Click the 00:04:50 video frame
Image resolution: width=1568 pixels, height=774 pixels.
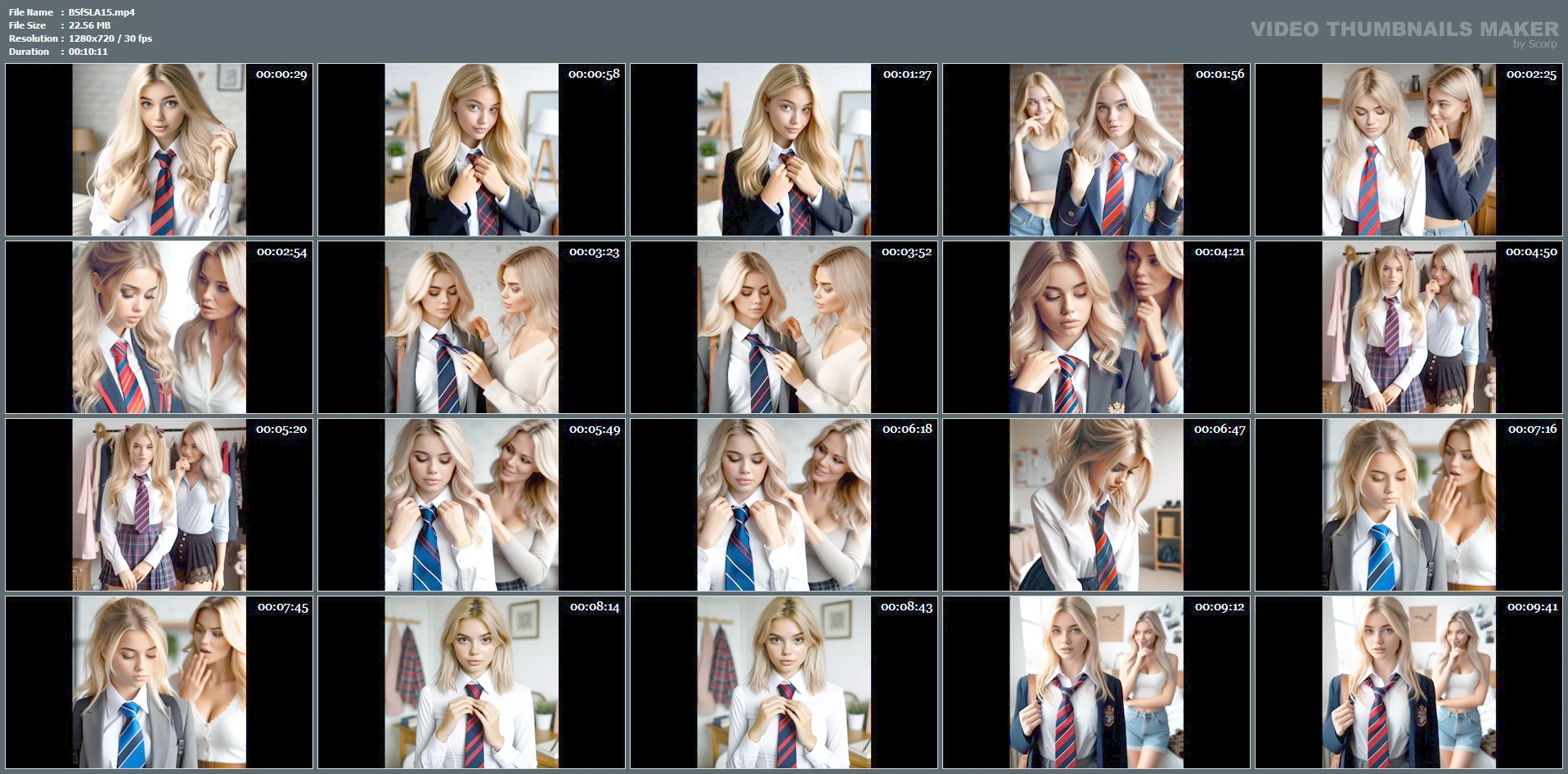1409,327
